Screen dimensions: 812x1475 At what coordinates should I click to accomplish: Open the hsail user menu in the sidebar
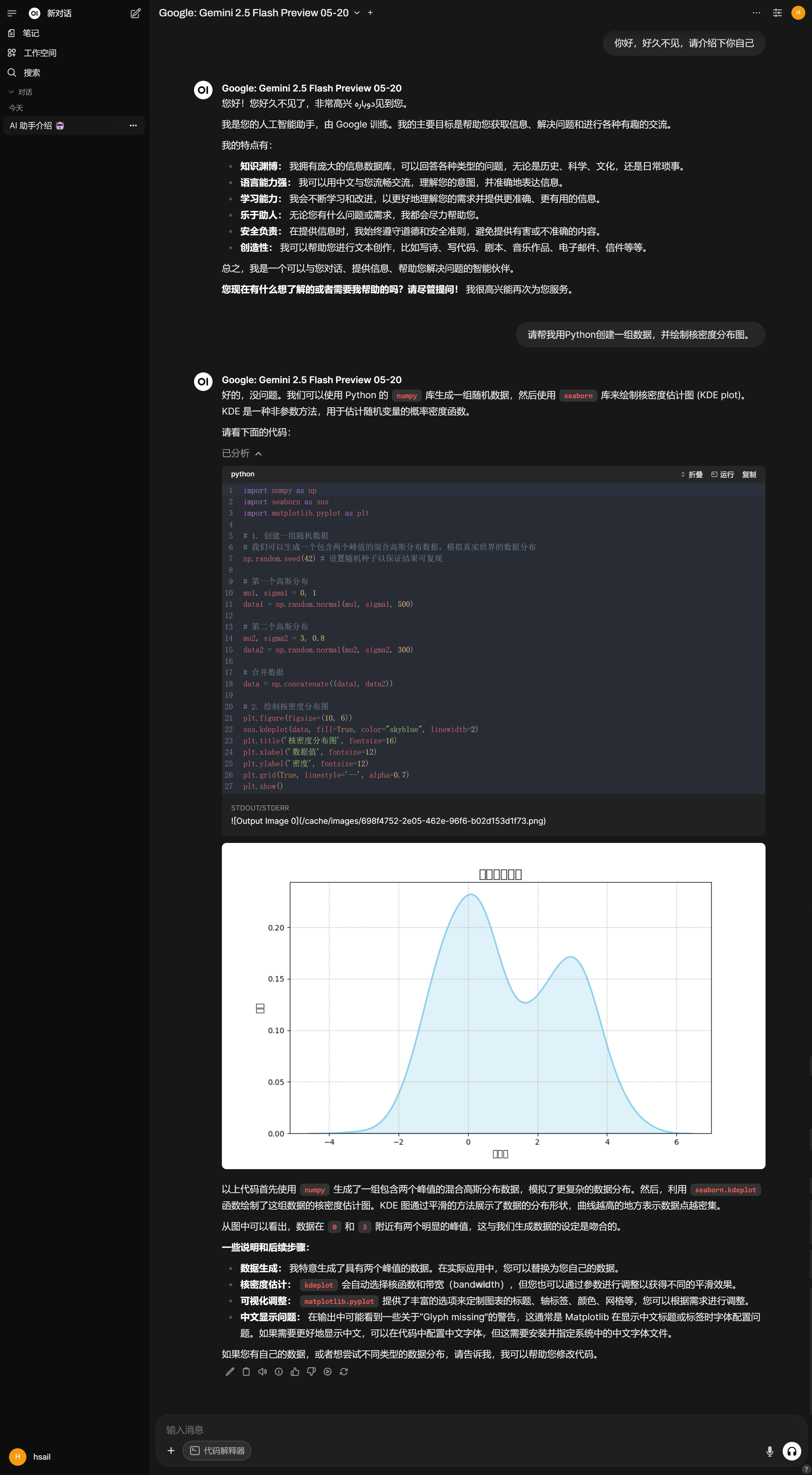[74, 1456]
